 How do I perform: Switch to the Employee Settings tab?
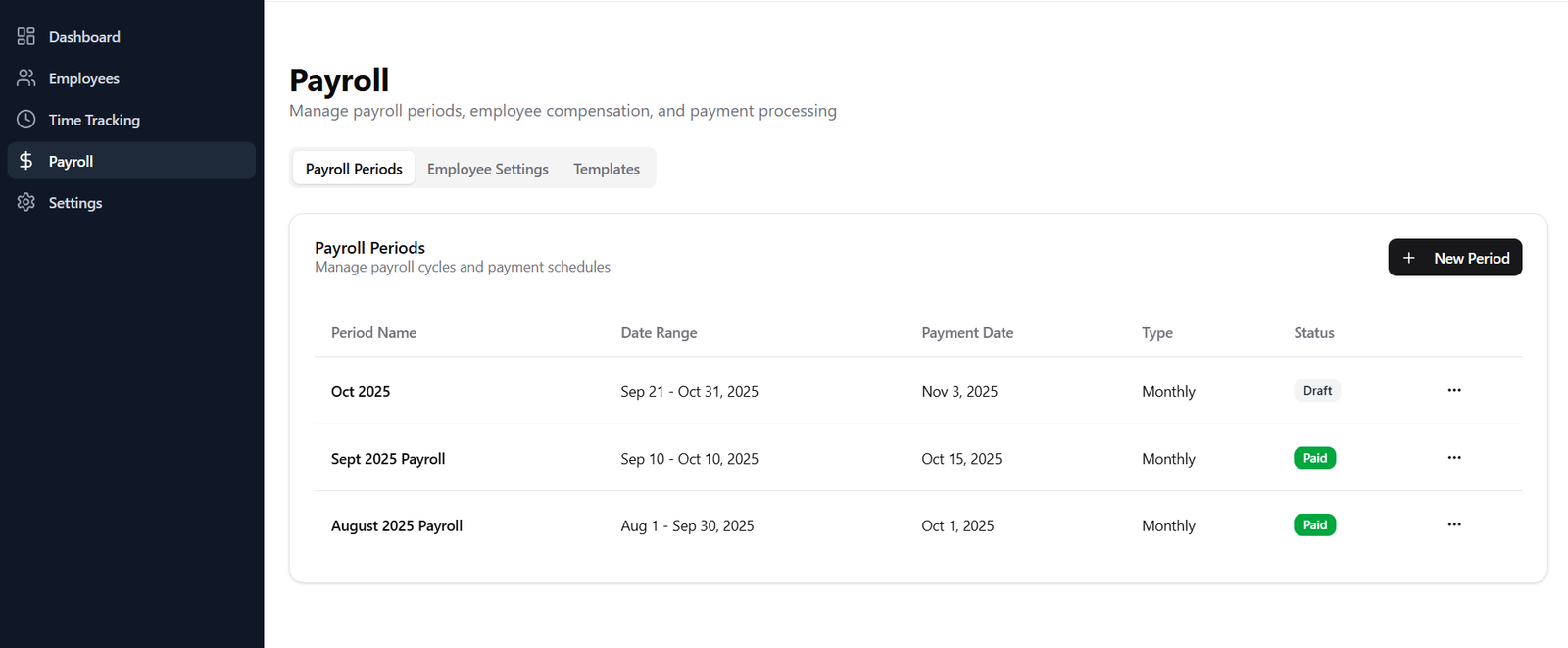click(x=488, y=169)
